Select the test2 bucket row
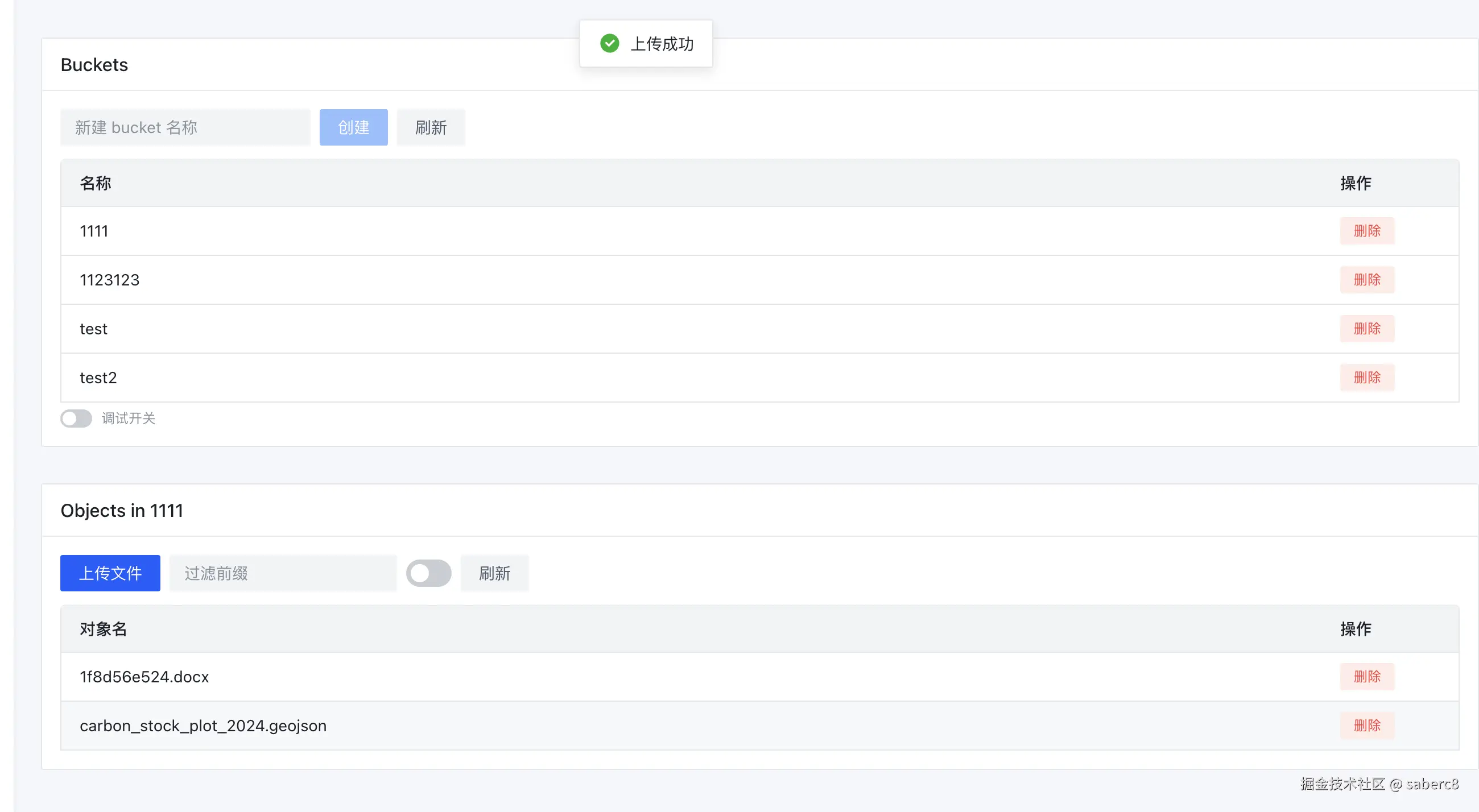Viewport: 1479px width, 812px height. point(98,378)
